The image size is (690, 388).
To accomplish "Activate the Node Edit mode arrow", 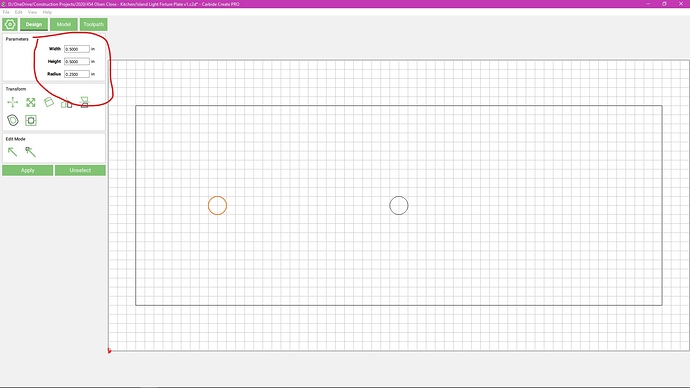I will tap(30, 152).
